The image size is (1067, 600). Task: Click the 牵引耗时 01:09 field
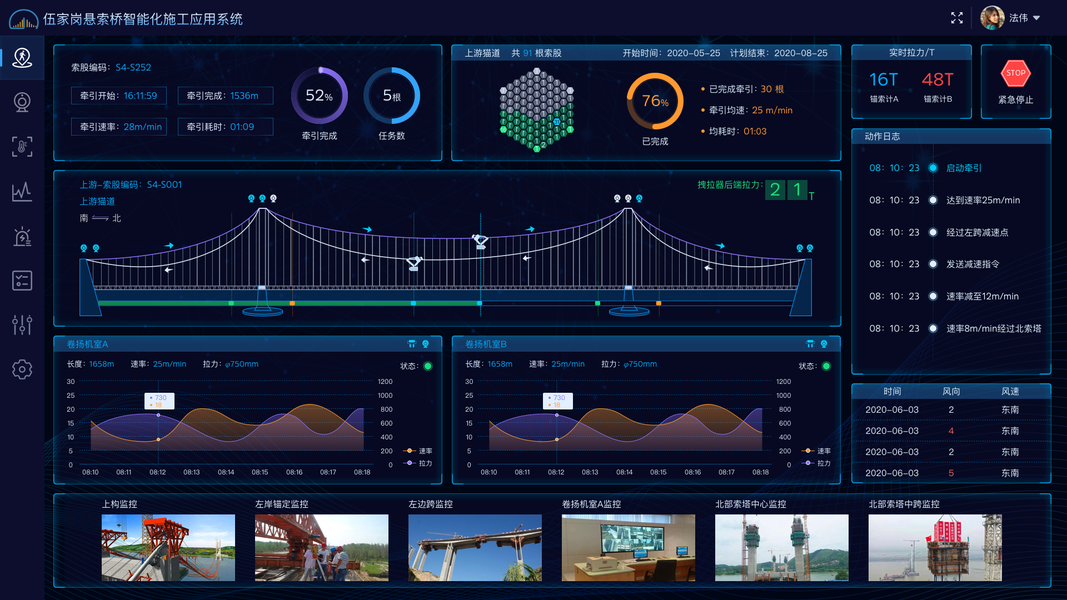coord(225,127)
